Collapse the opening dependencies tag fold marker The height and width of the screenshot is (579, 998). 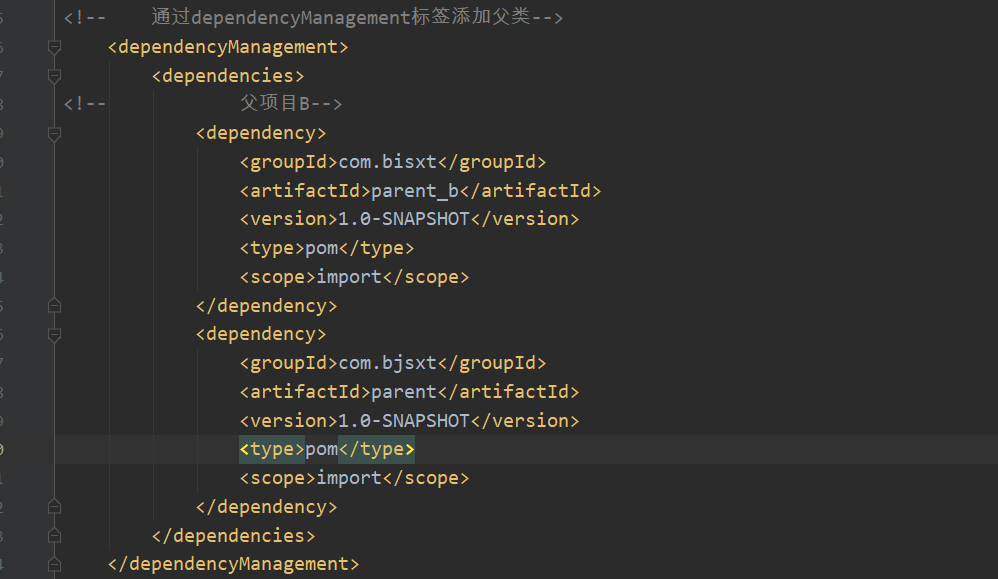click(54, 76)
